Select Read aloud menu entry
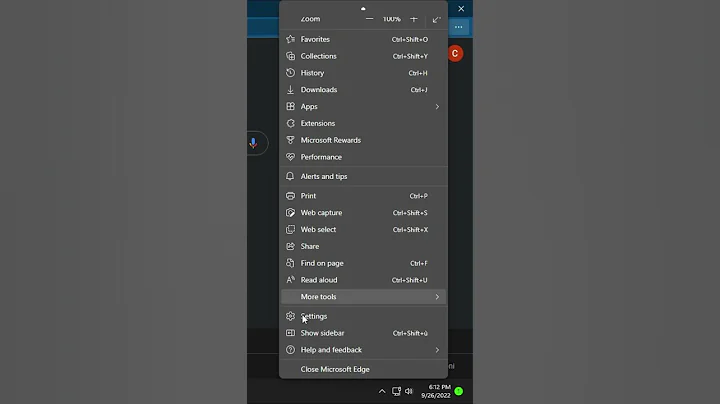 tap(363, 280)
